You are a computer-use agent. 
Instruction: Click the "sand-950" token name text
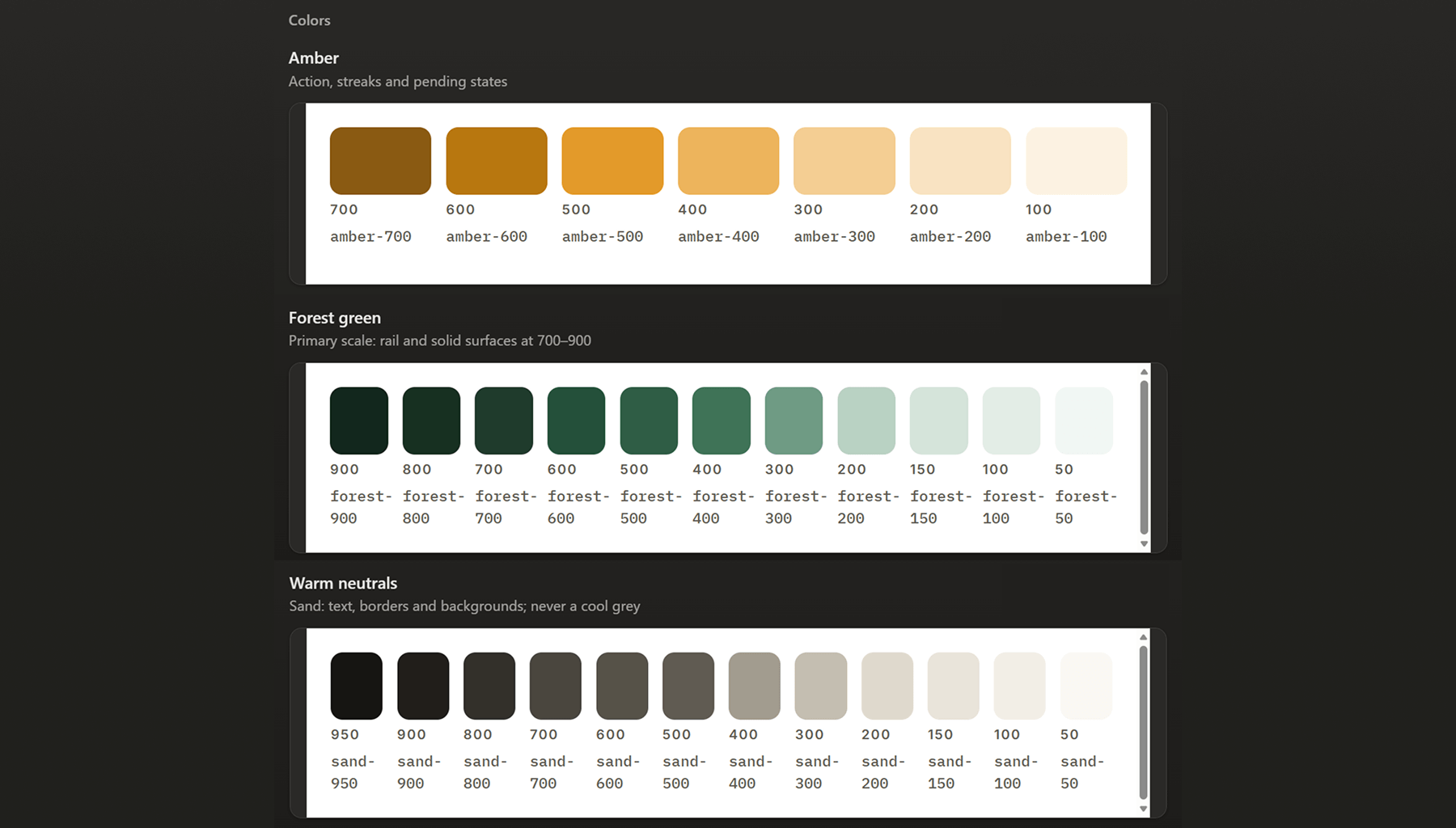353,772
